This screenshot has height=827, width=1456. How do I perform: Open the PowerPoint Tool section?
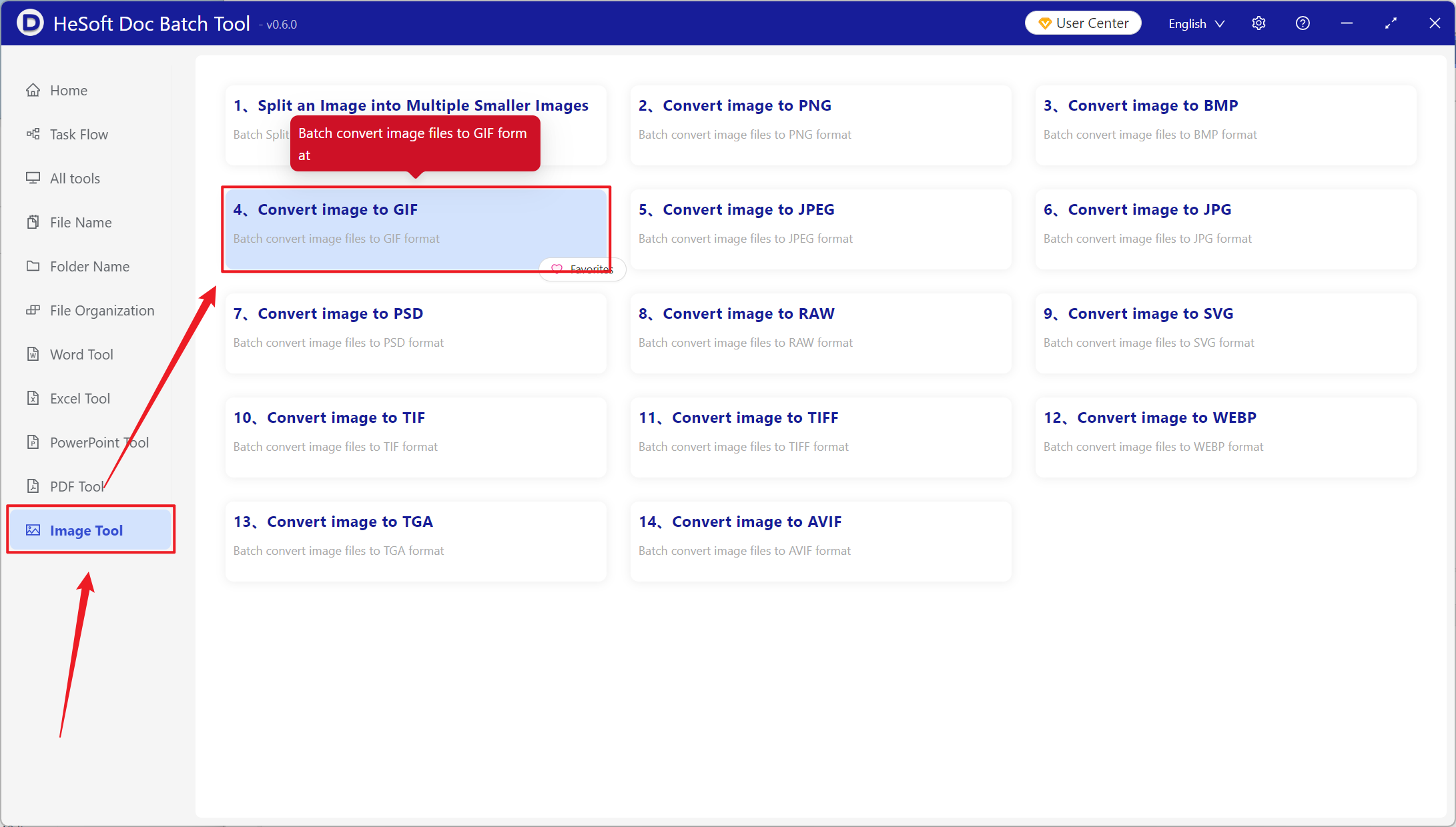[x=91, y=442]
